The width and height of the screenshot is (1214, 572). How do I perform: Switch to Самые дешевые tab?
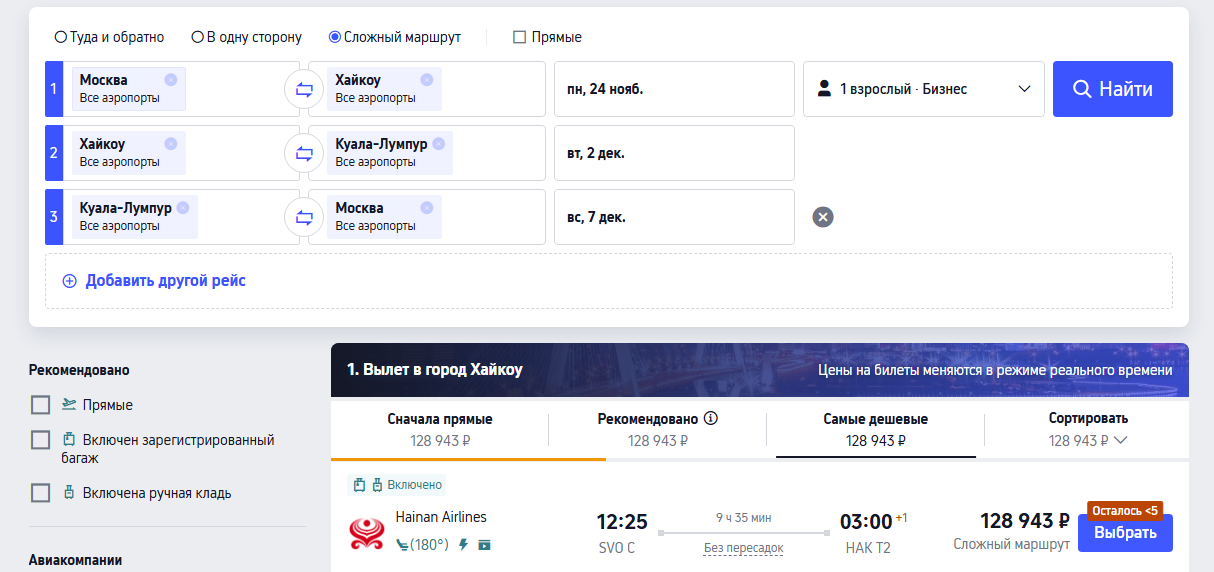pos(875,429)
